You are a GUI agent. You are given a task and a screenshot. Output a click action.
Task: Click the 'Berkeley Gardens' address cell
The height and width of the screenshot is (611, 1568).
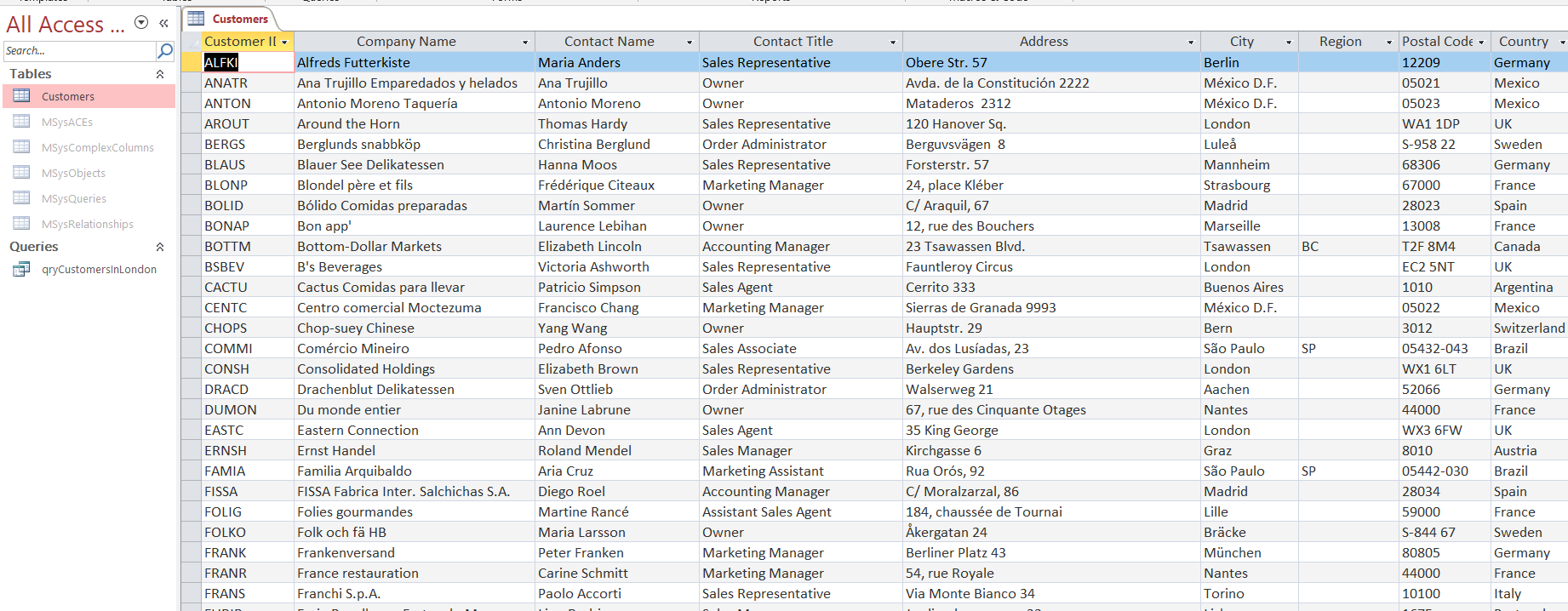1051,368
